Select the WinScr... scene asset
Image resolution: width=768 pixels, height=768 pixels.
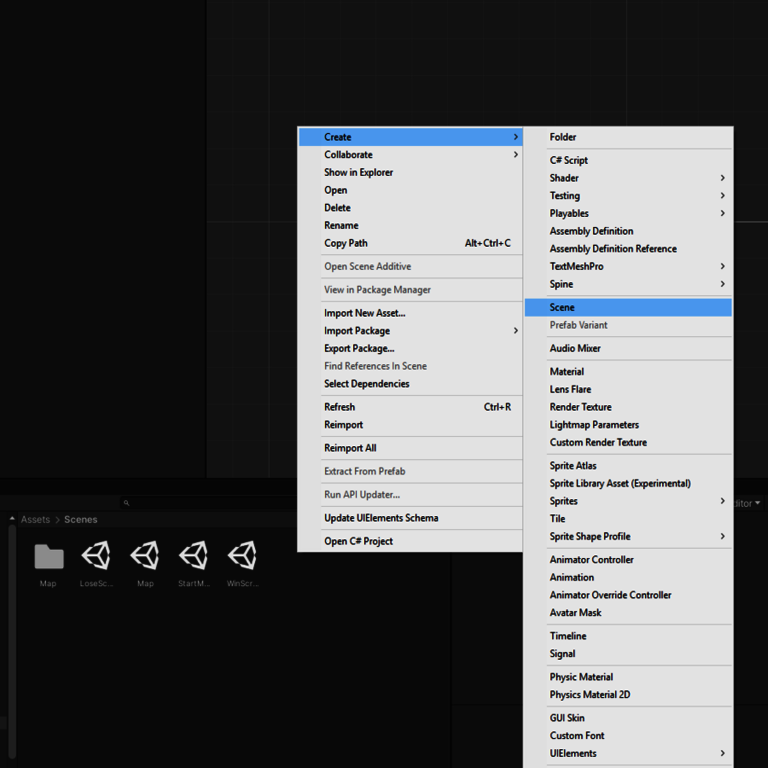tap(243, 556)
